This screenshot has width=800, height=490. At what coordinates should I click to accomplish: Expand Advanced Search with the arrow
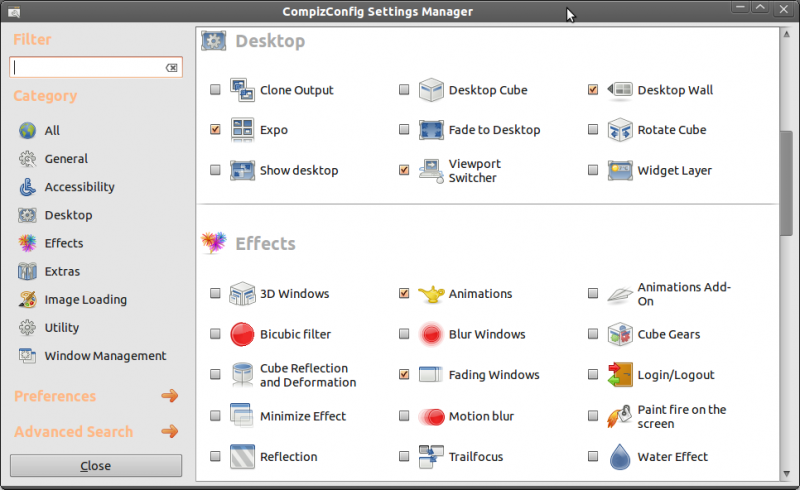point(169,432)
